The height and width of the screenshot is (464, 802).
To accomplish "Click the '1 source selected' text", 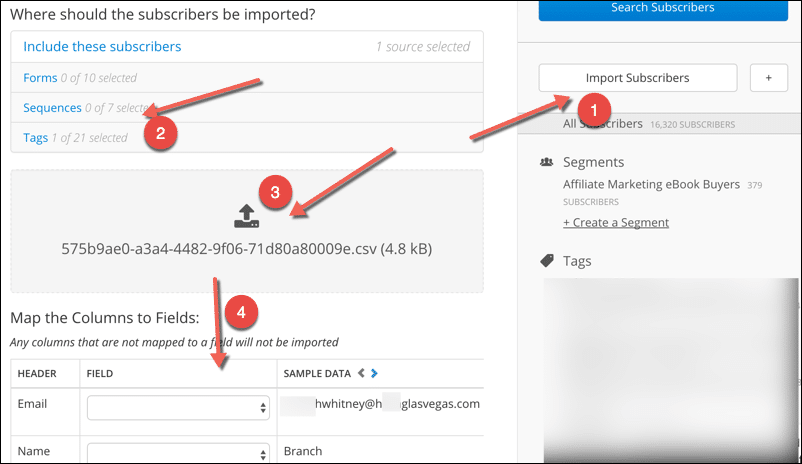I will [x=423, y=47].
